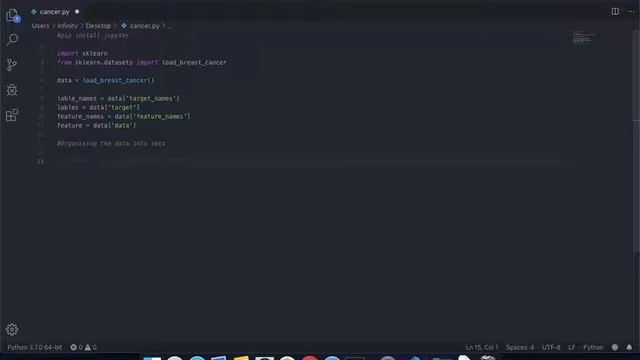Change end of line sequence LF
The height and width of the screenshot is (360, 640).
tap(571, 347)
